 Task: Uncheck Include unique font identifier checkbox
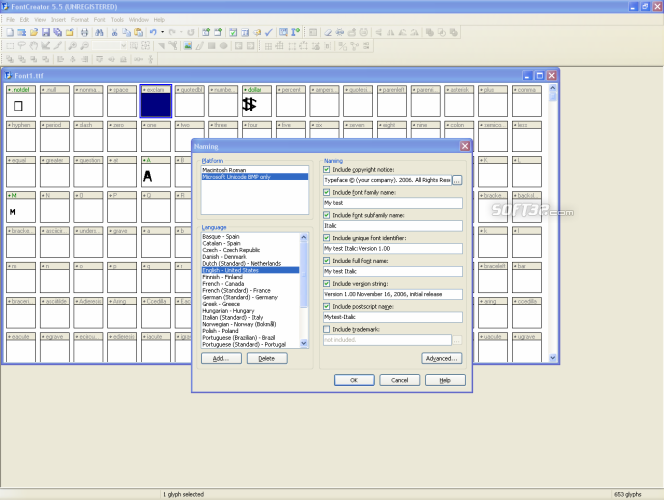pos(326,238)
